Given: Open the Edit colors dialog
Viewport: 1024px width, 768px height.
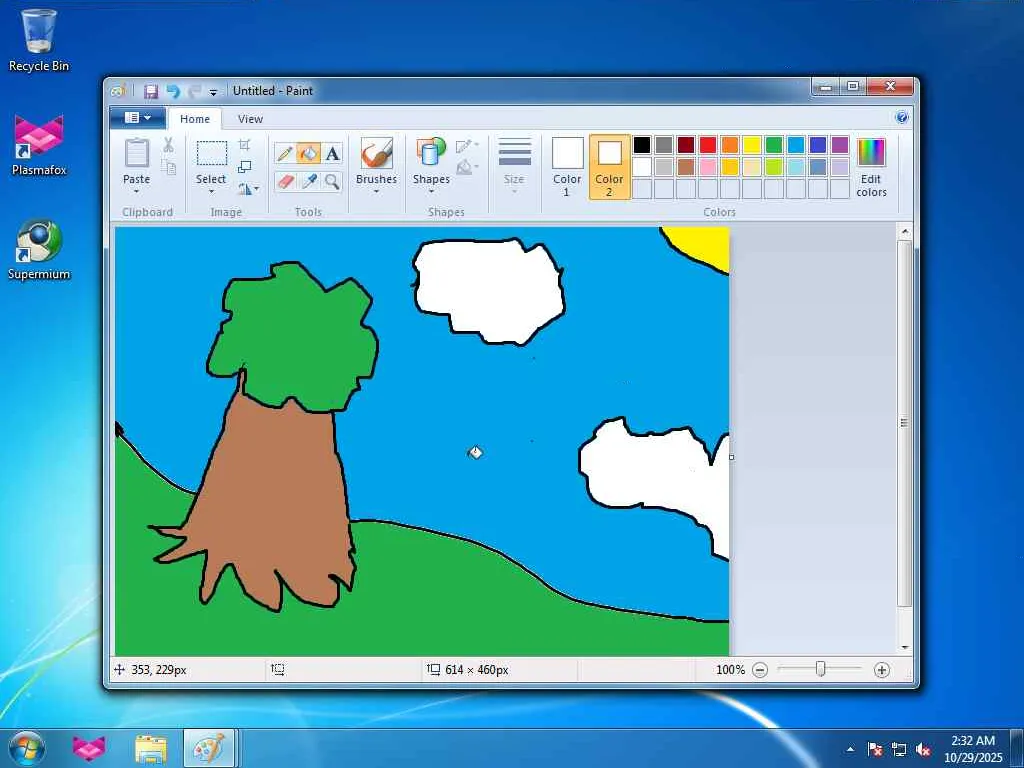Looking at the screenshot, I should [x=871, y=167].
